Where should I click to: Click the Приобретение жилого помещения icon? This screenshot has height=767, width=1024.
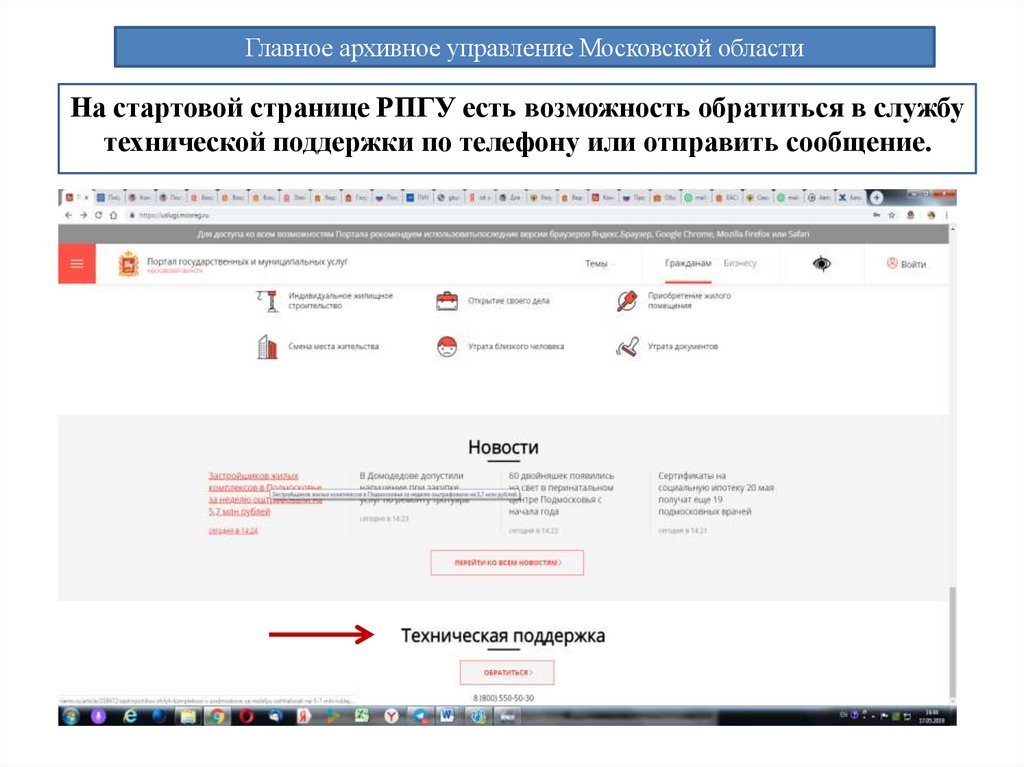point(628,299)
